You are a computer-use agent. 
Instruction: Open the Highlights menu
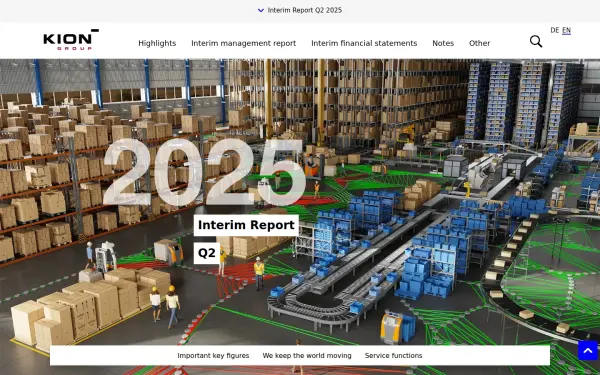pos(157,43)
